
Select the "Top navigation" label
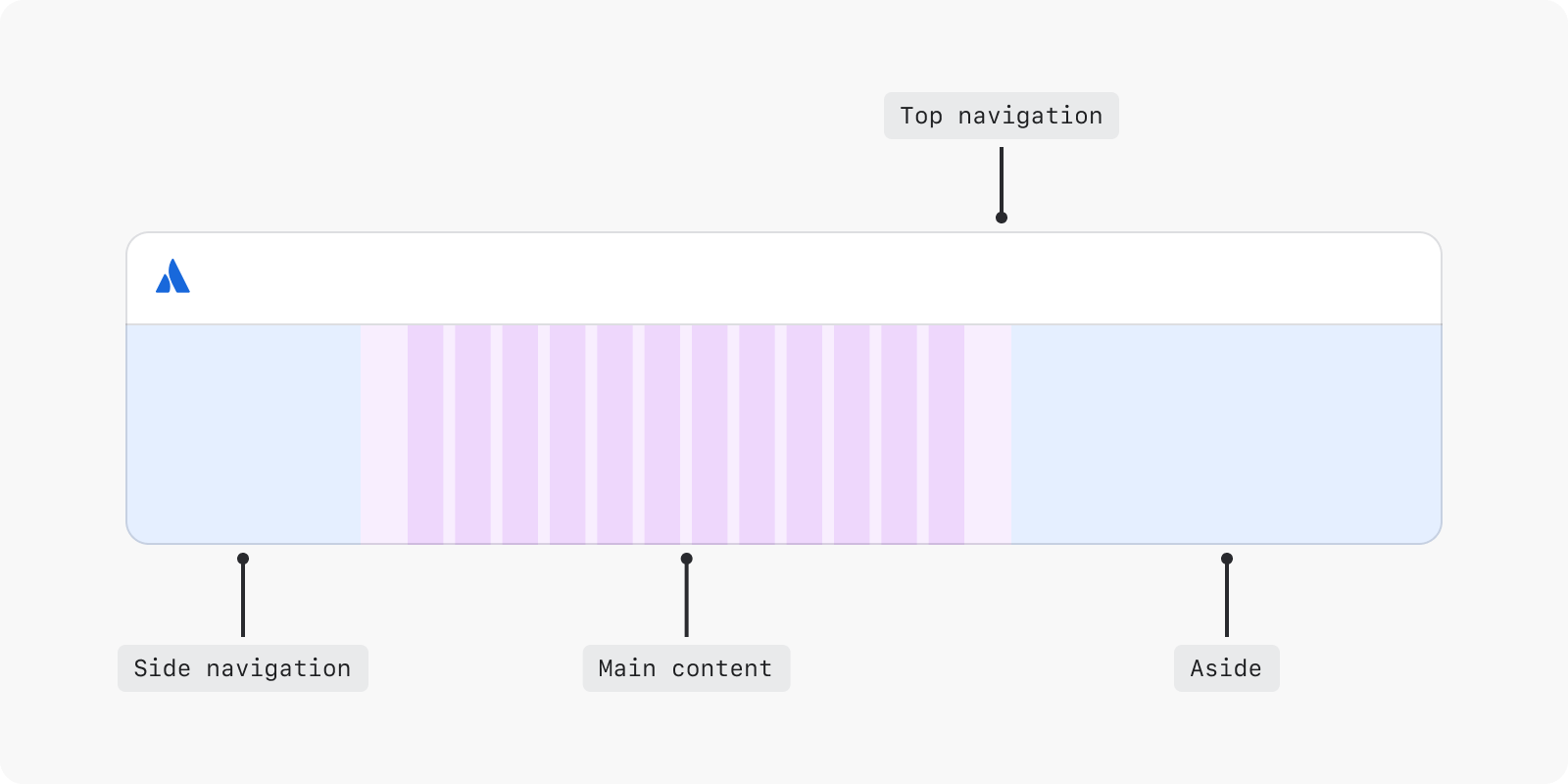click(1001, 116)
